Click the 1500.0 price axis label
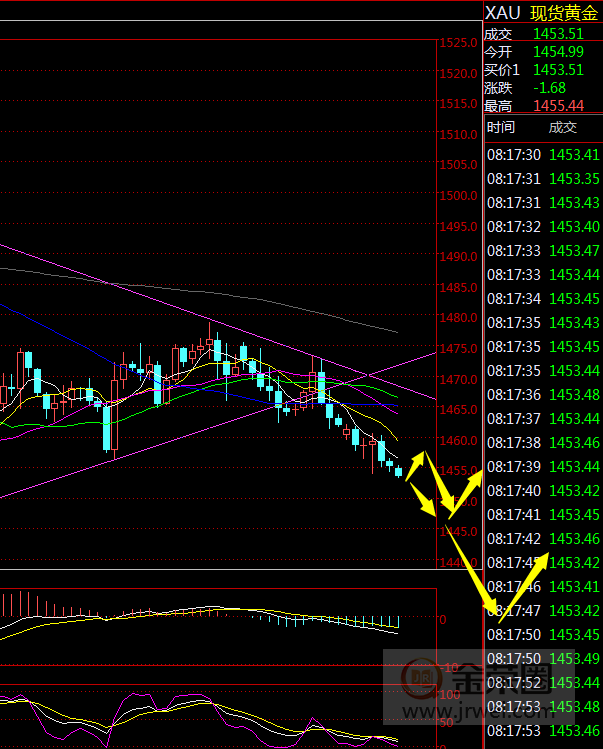 click(x=455, y=196)
